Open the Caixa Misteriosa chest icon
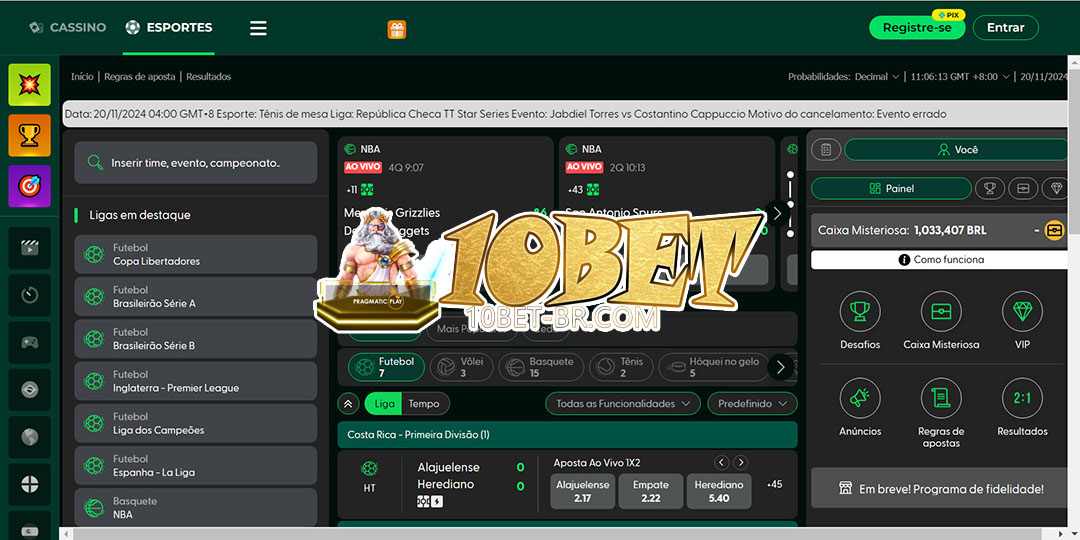Screen dimensions: 1080x540 point(941,311)
